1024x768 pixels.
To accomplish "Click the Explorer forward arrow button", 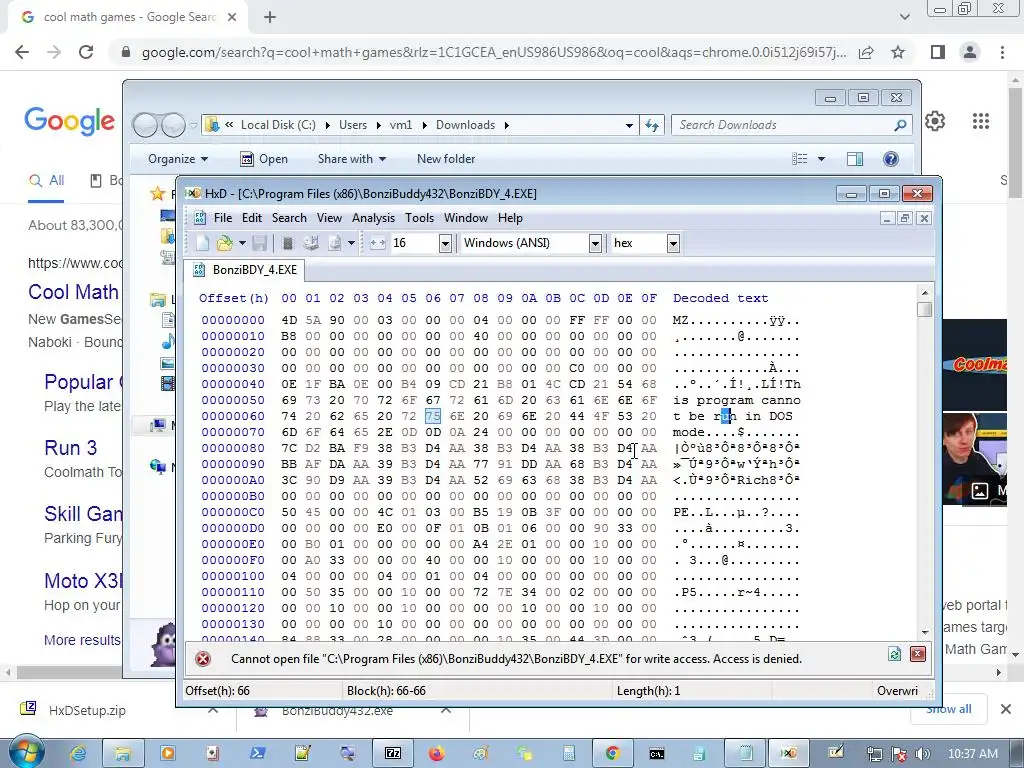I will (x=173, y=125).
